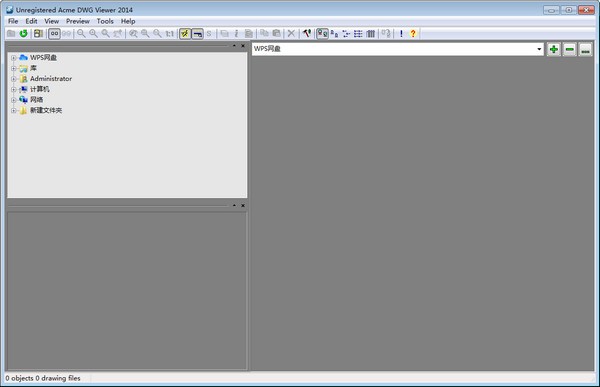
Task: Click the paste clipboard toolbar icon
Action: 276,34
